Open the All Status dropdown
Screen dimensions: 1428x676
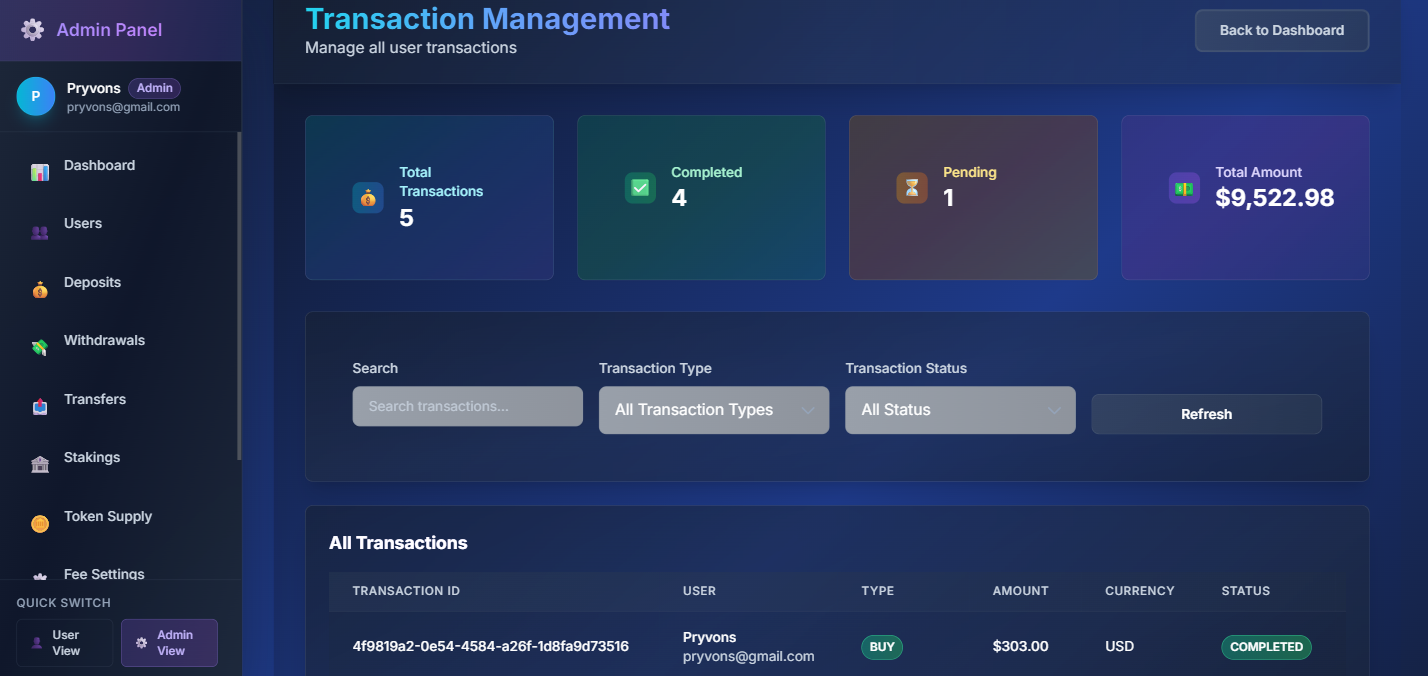pos(959,410)
